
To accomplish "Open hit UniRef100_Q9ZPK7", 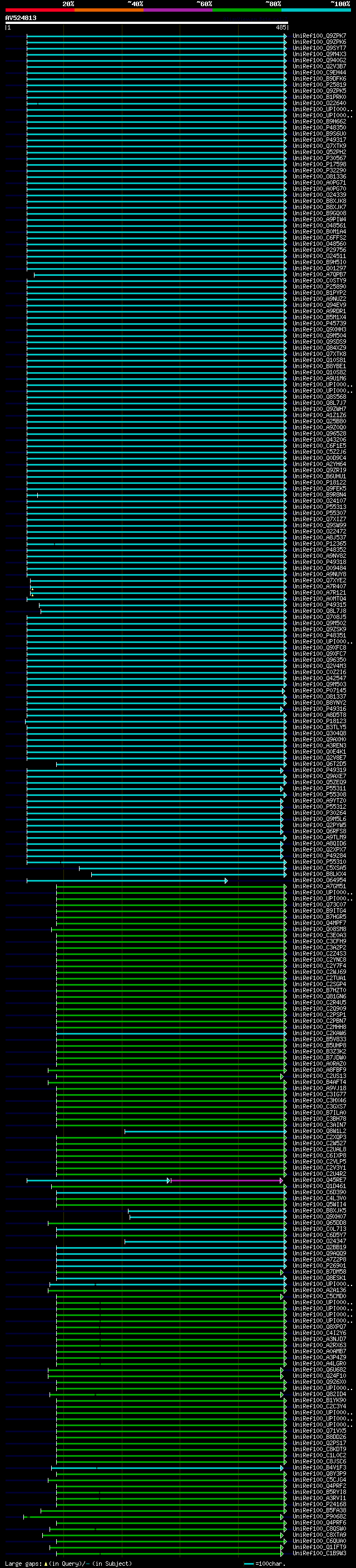I will point(319,36).
